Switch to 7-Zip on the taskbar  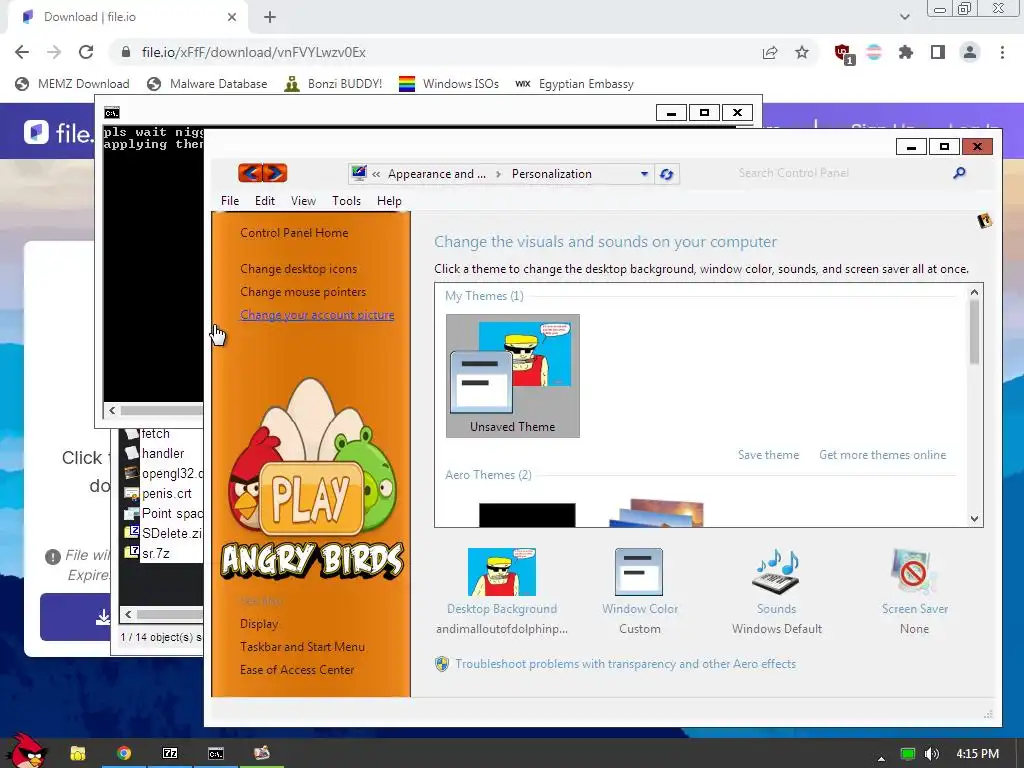point(170,753)
